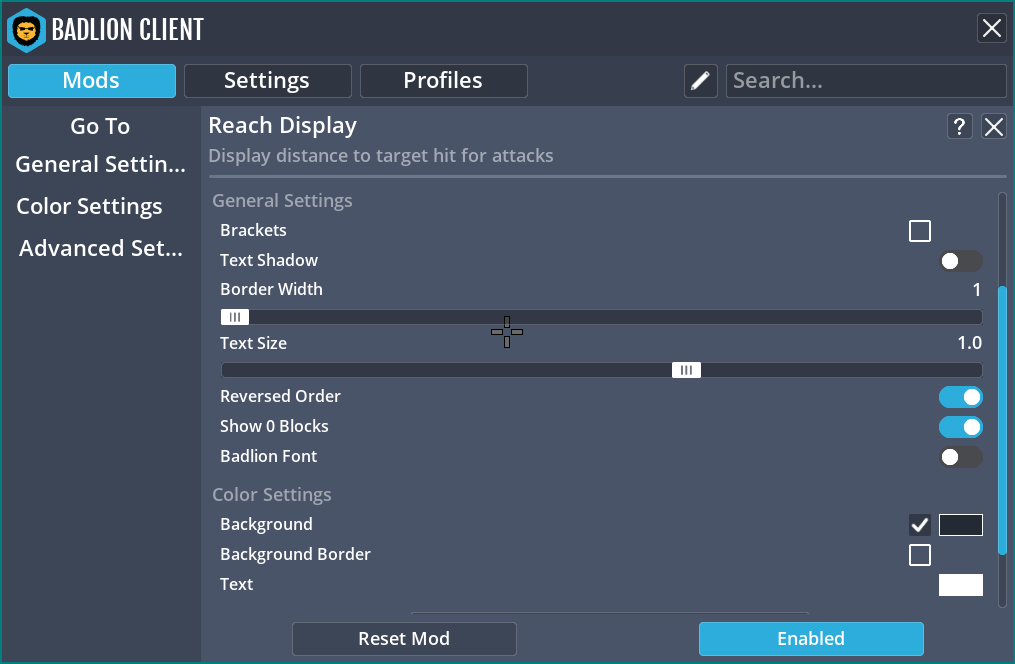This screenshot has height=664, width=1015.
Task: Jump to Color Settings in sidebar
Action: [x=89, y=206]
